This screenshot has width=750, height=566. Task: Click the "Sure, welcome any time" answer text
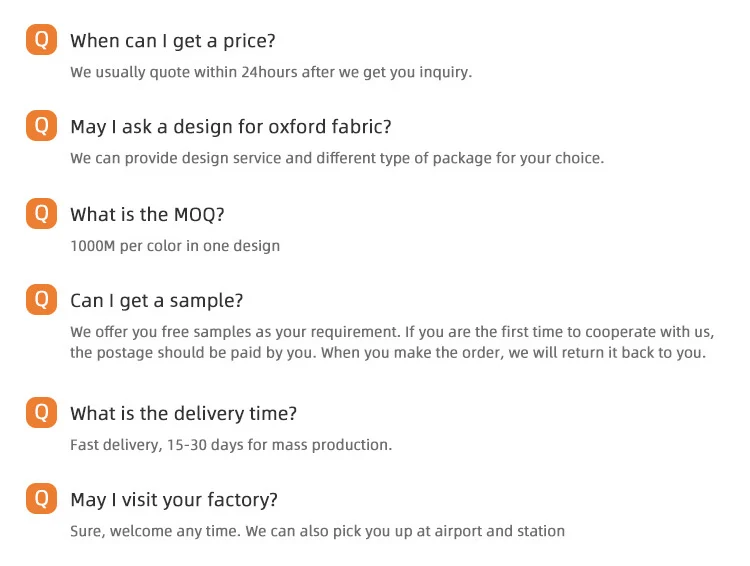point(317,531)
